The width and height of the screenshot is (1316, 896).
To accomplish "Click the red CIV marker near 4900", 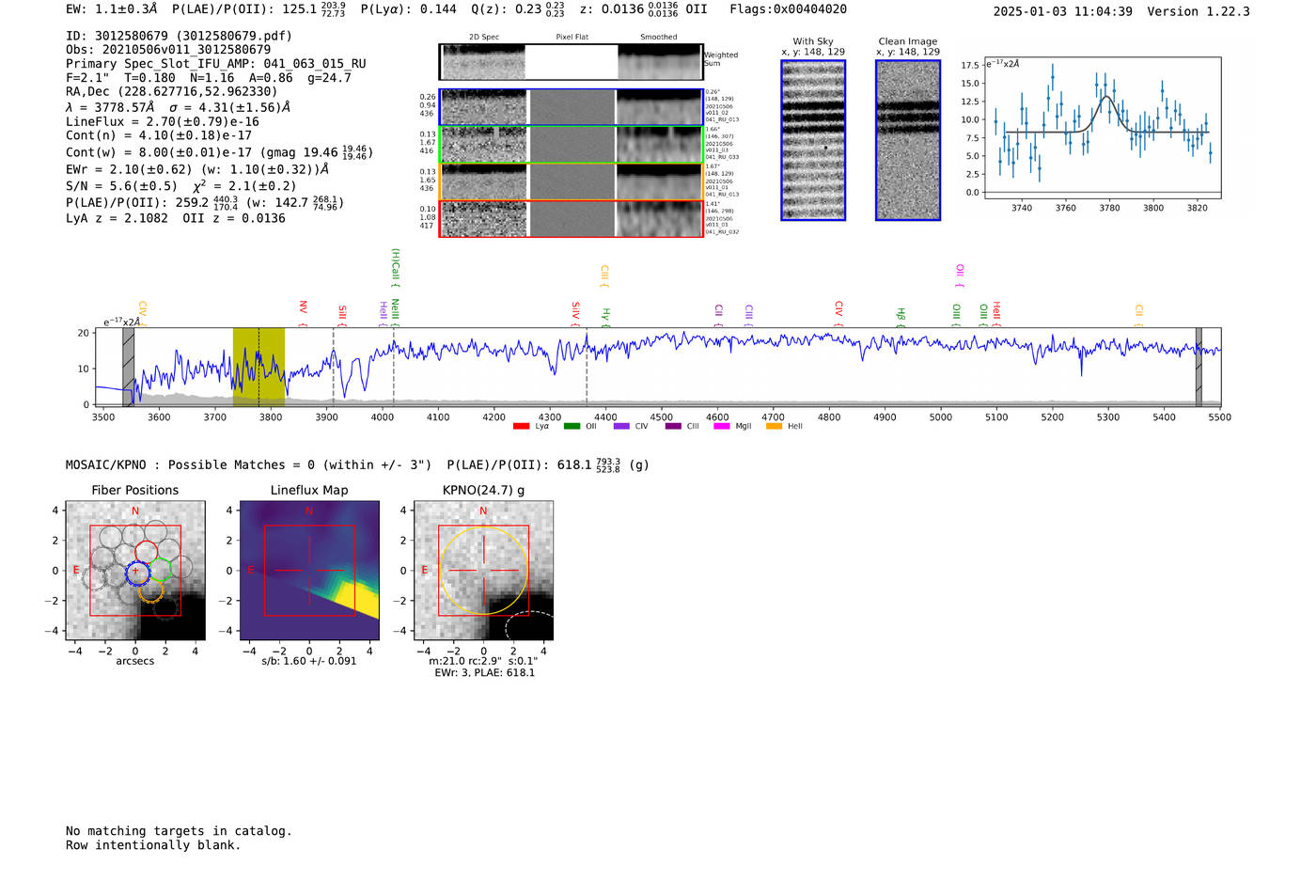I will [838, 313].
